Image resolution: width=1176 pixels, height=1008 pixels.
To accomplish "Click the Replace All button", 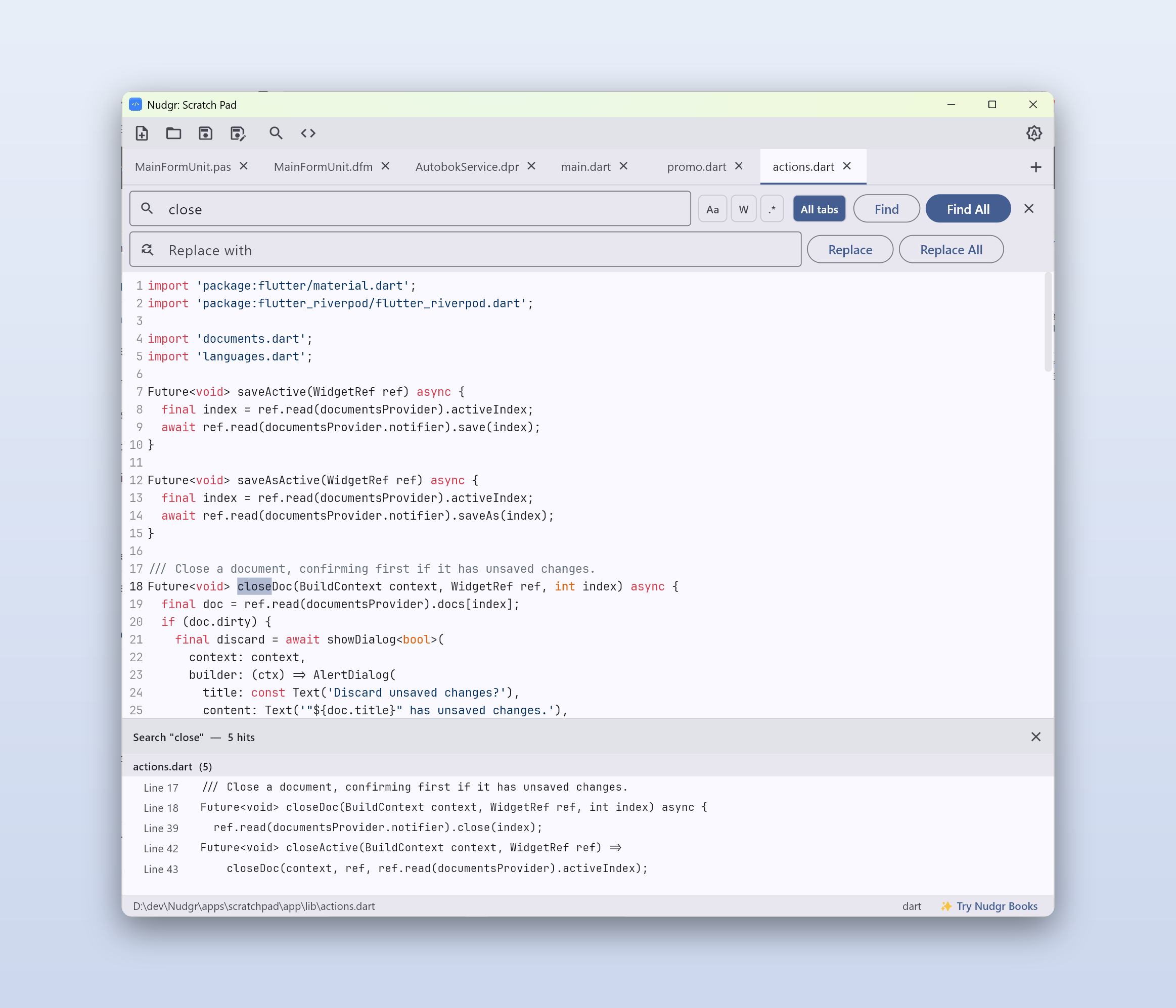I will pyautogui.click(x=951, y=250).
